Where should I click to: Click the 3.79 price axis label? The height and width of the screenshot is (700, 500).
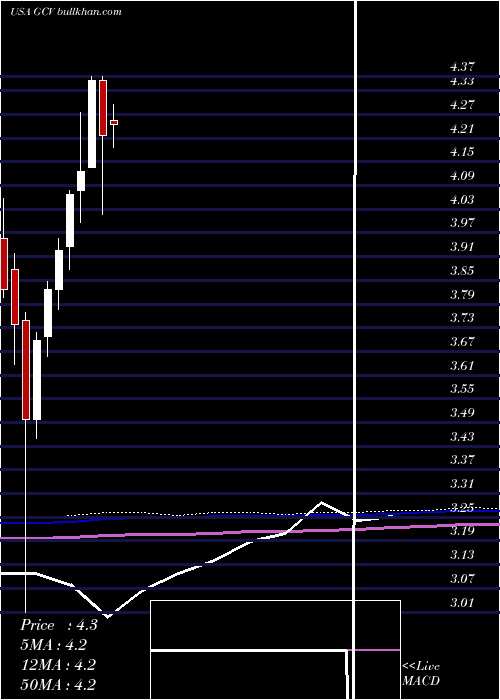point(462,295)
